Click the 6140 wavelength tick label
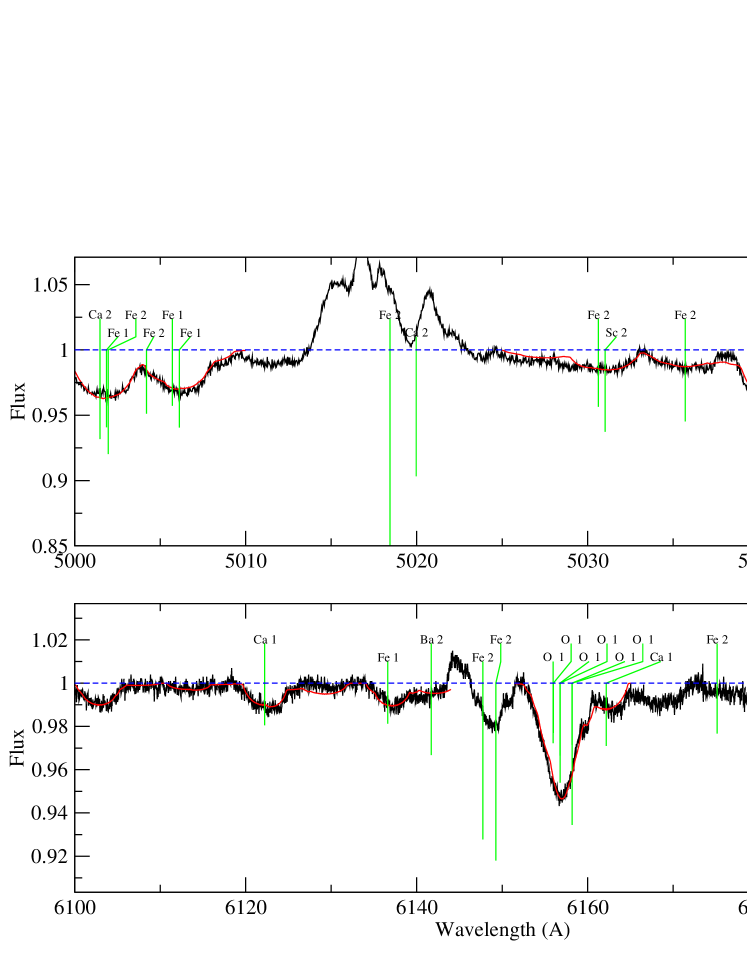747x967 pixels. (417, 908)
